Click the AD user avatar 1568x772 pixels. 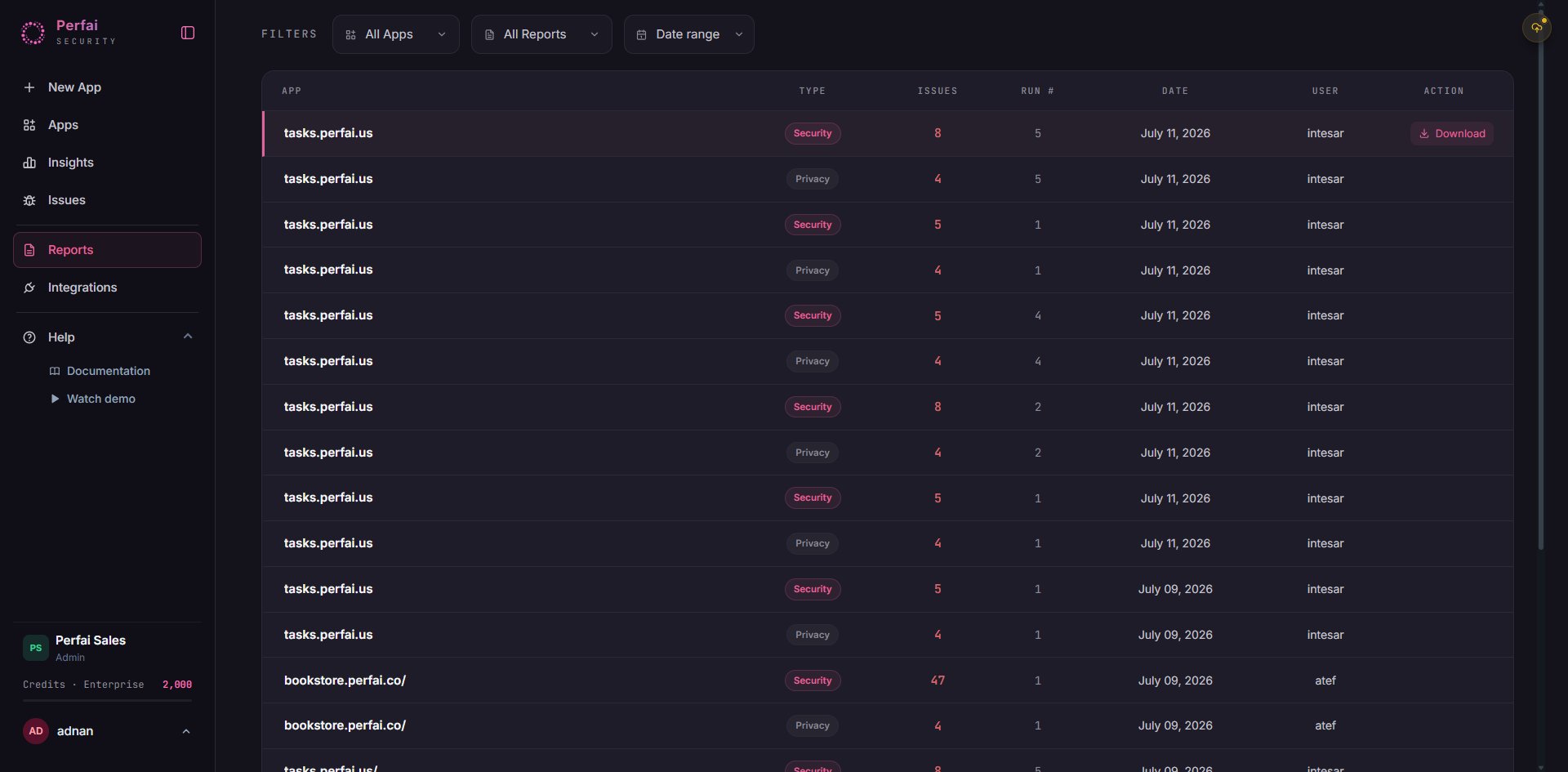36,731
